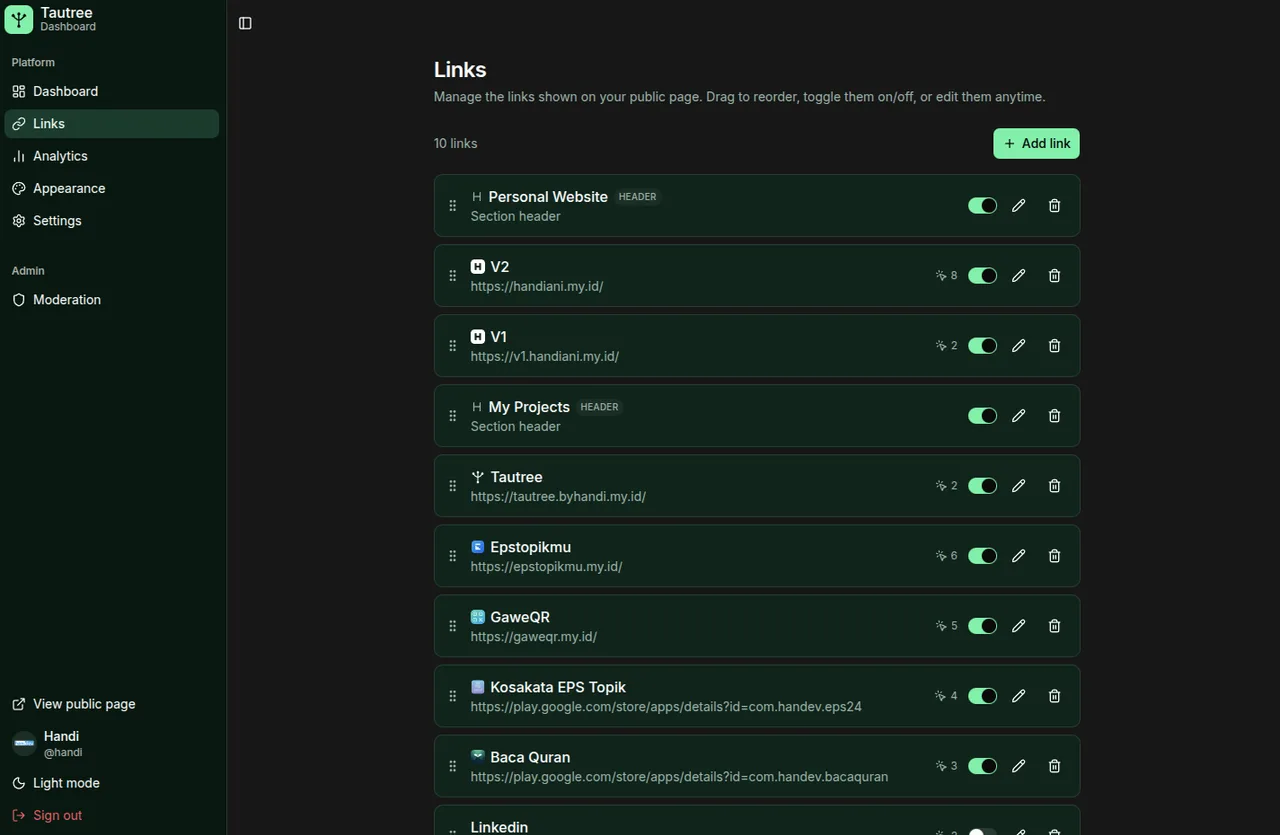The image size is (1280, 835).
Task: Disable the Personal Website header toggle
Action: (x=983, y=206)
